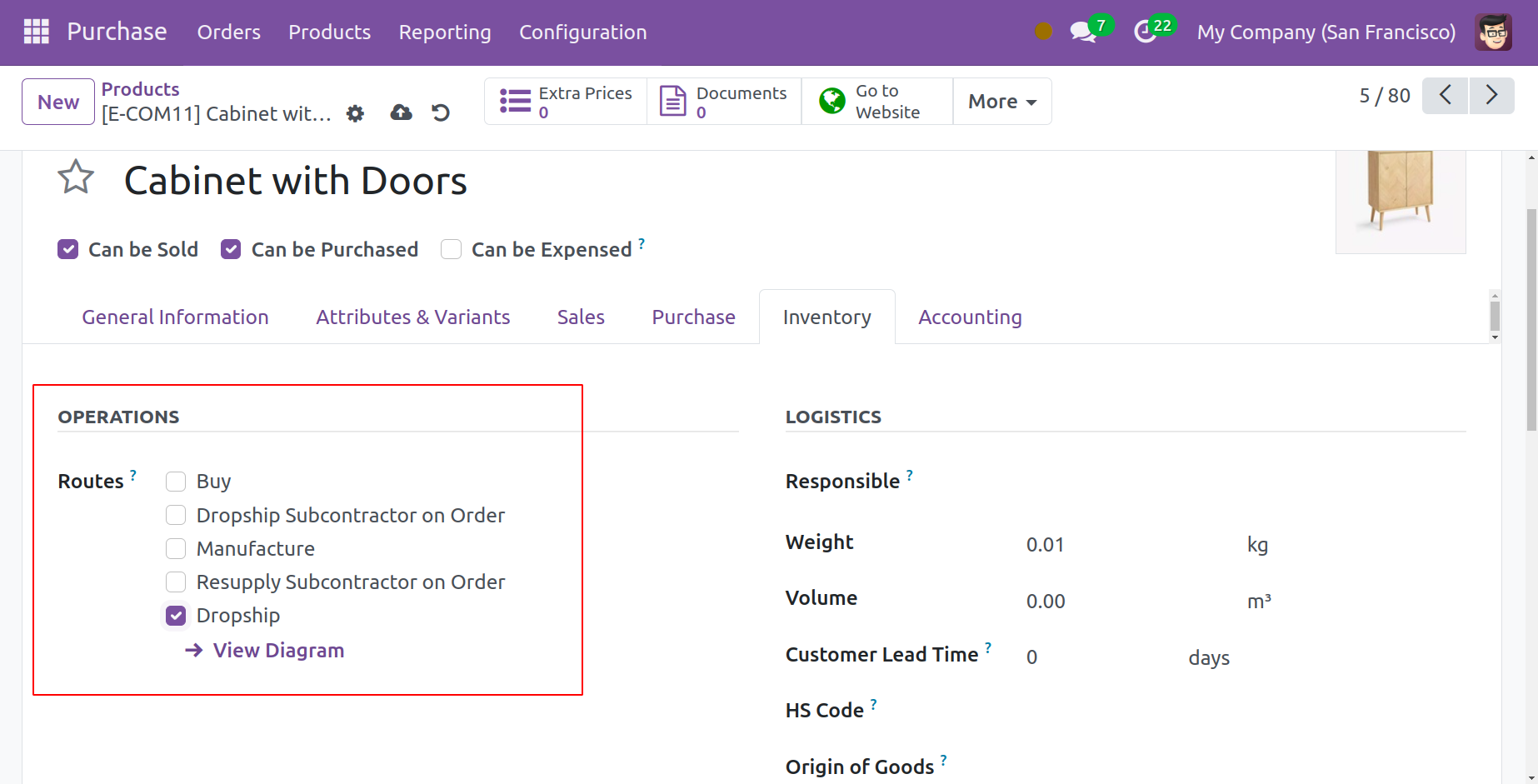Switch to the Accounting tab
This screenshot has height=784, width=1538.
[970, 317]
